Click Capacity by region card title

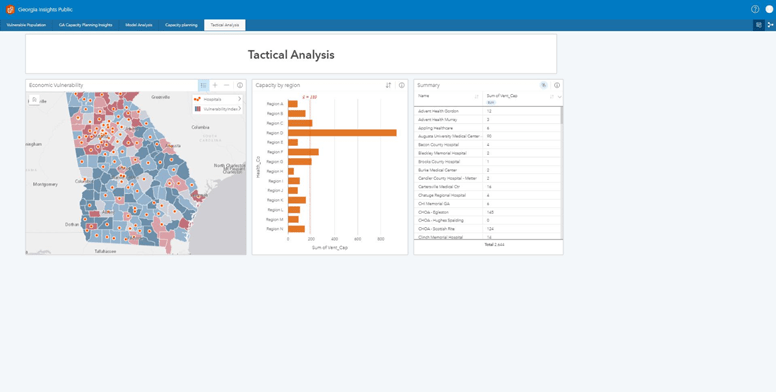coord(278,86)
